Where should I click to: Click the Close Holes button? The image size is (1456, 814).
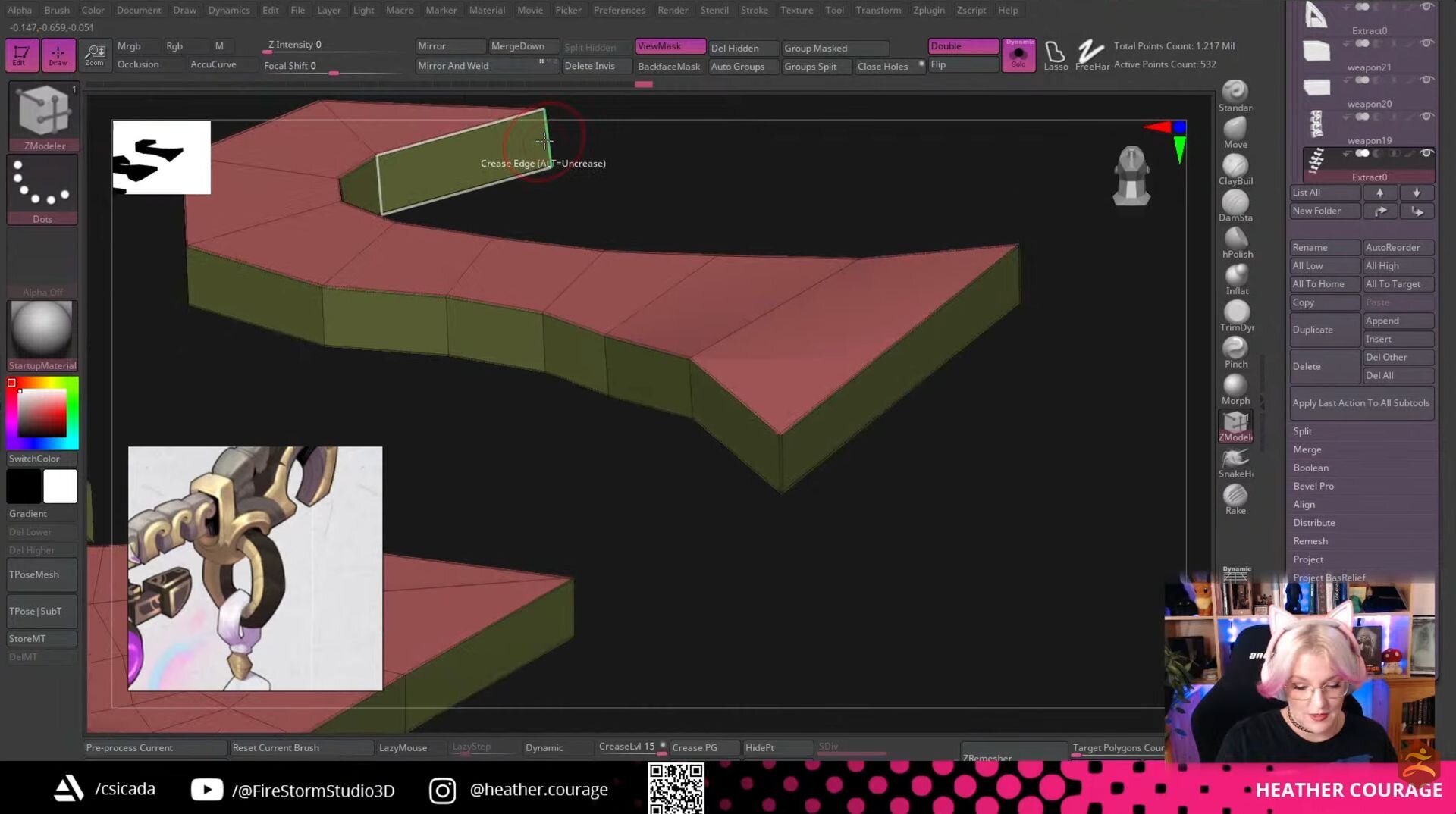pos(890,67)
